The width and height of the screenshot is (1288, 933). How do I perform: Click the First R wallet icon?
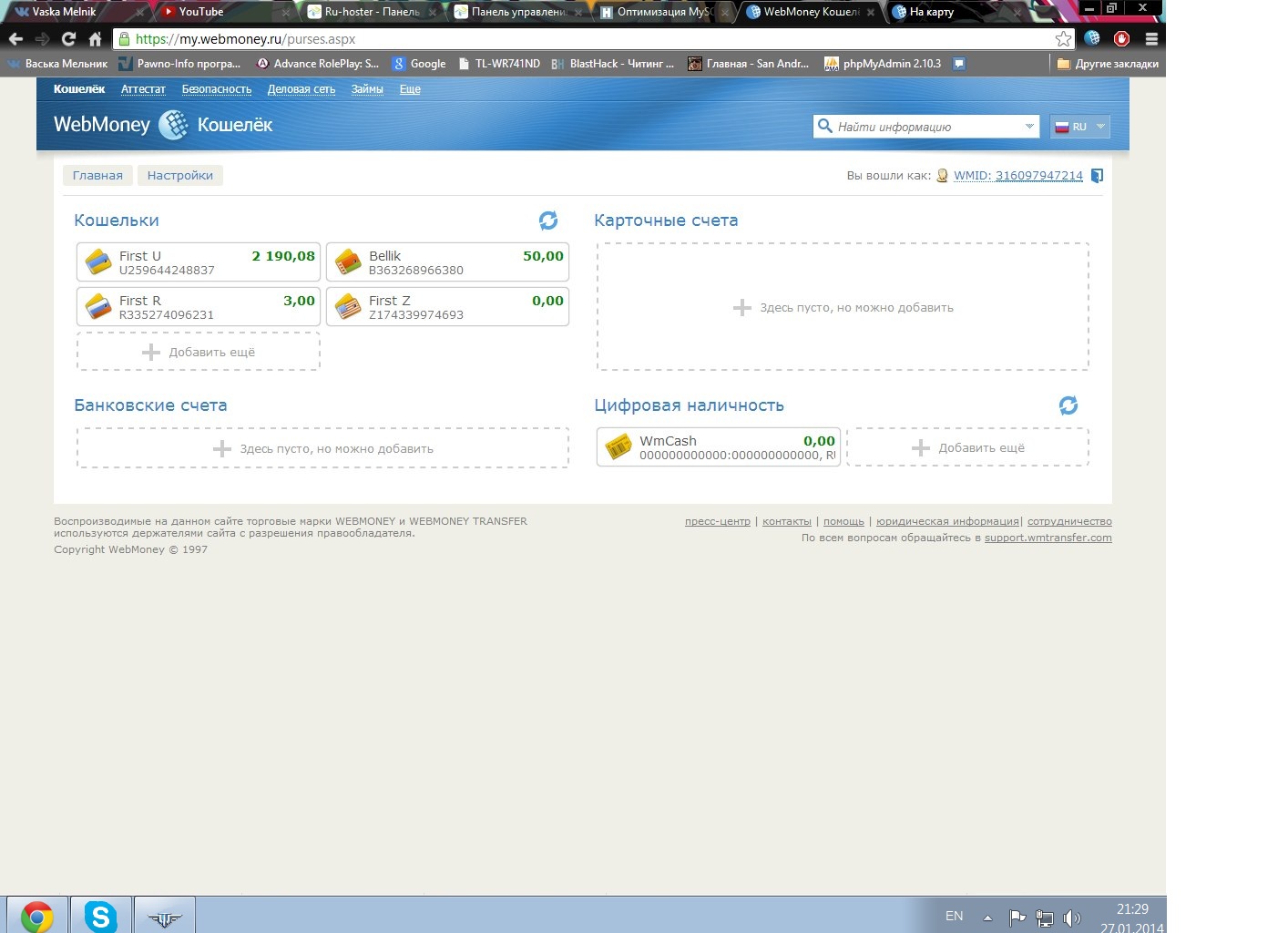coord(98,307)
